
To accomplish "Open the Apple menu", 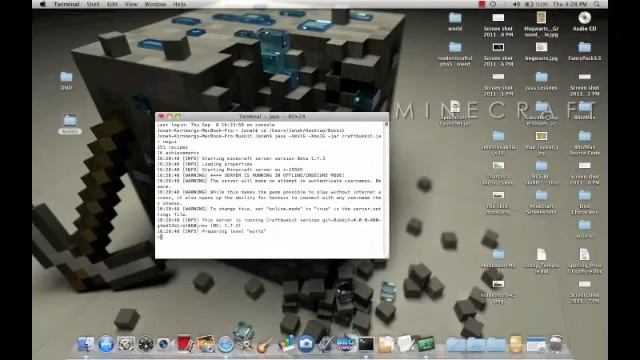I will click(x=43, y=4).
